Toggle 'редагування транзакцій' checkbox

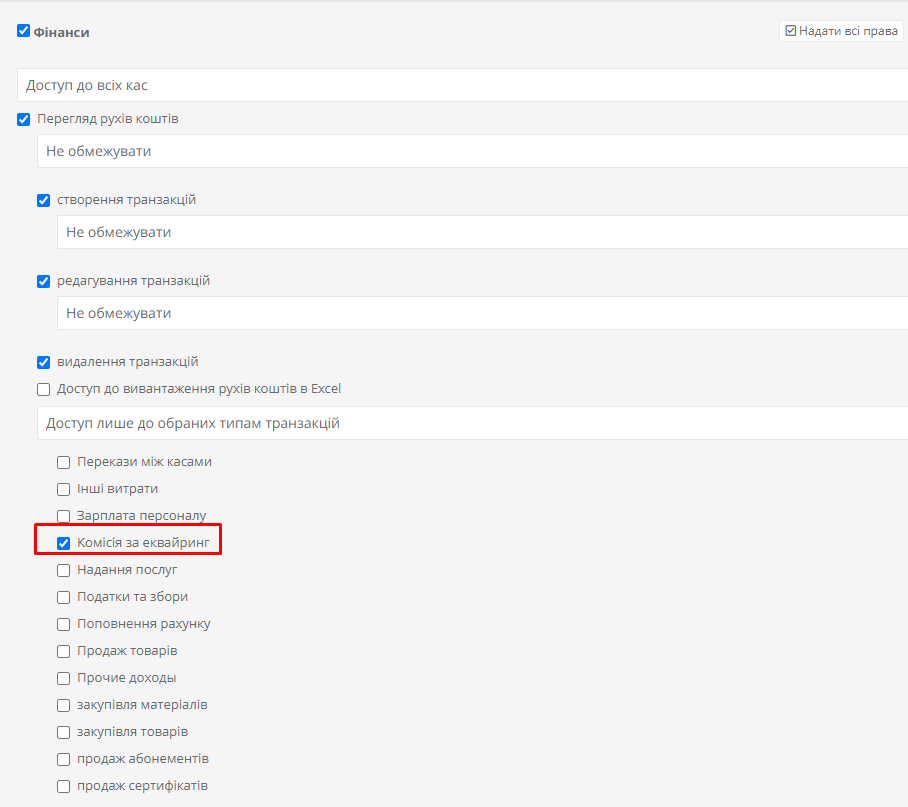click(x=43, y=281)
